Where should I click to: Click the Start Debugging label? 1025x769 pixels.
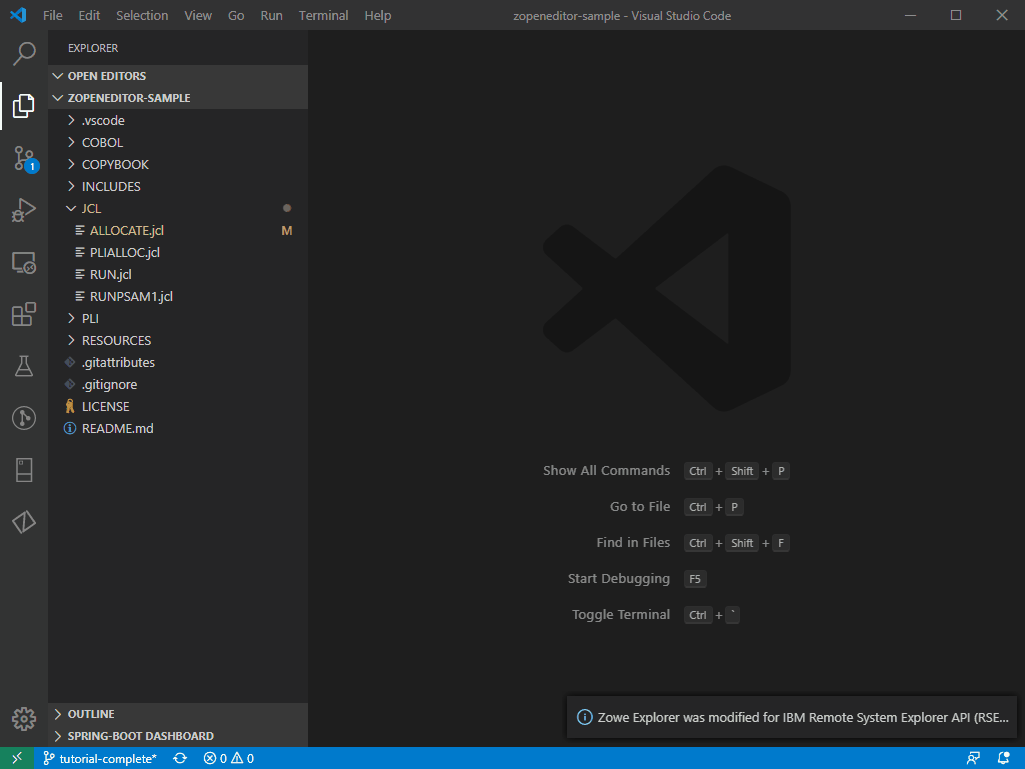(x=618, y=579)
